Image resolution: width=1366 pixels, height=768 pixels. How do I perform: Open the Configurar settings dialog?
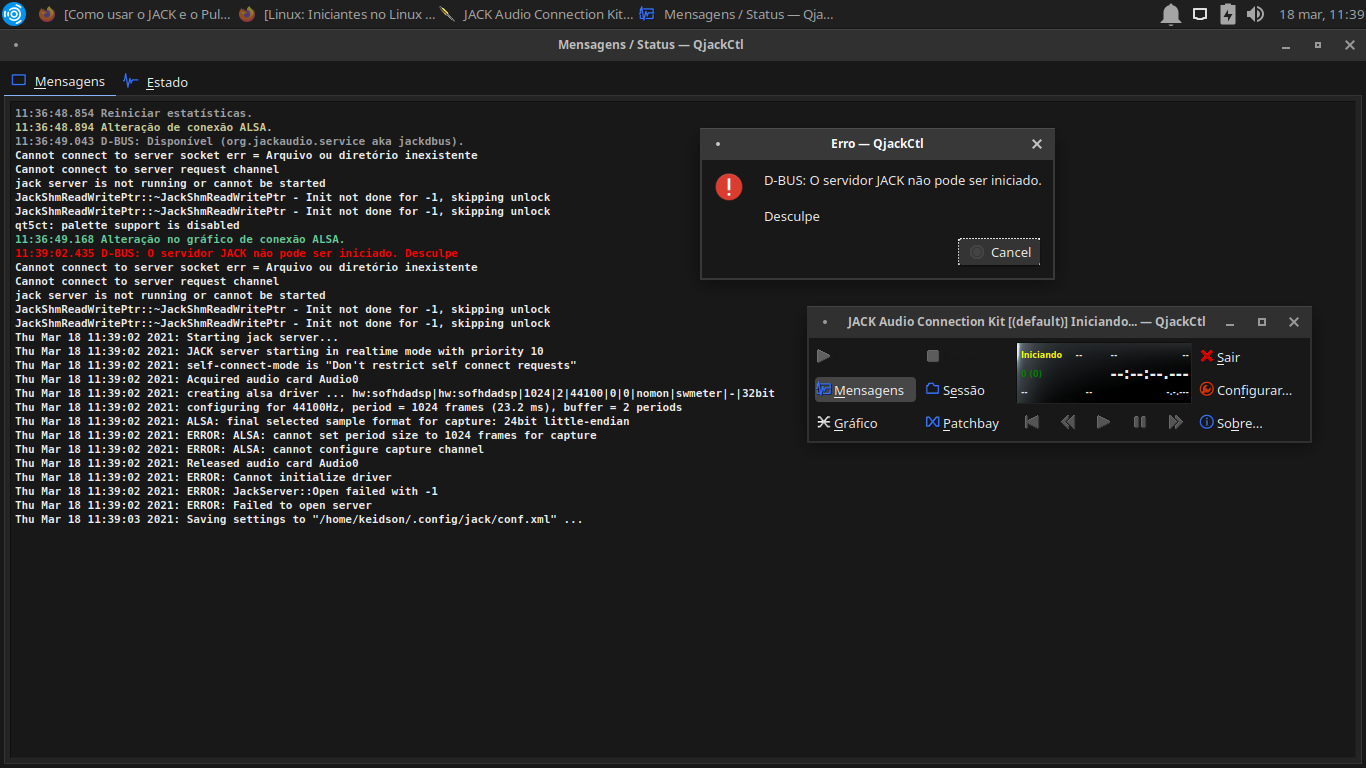(x=1246, y=390)
